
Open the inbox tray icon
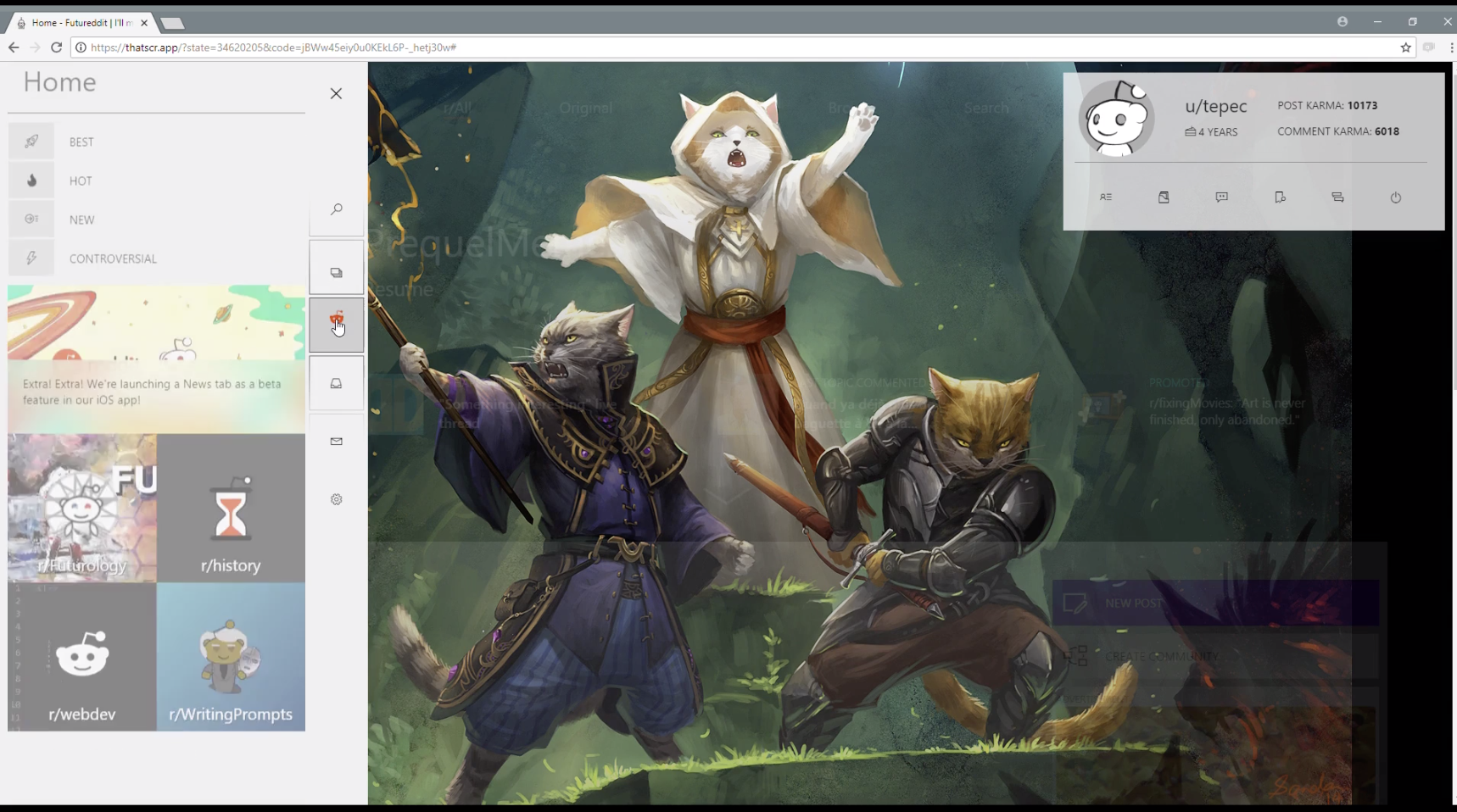tap(337, 383)
